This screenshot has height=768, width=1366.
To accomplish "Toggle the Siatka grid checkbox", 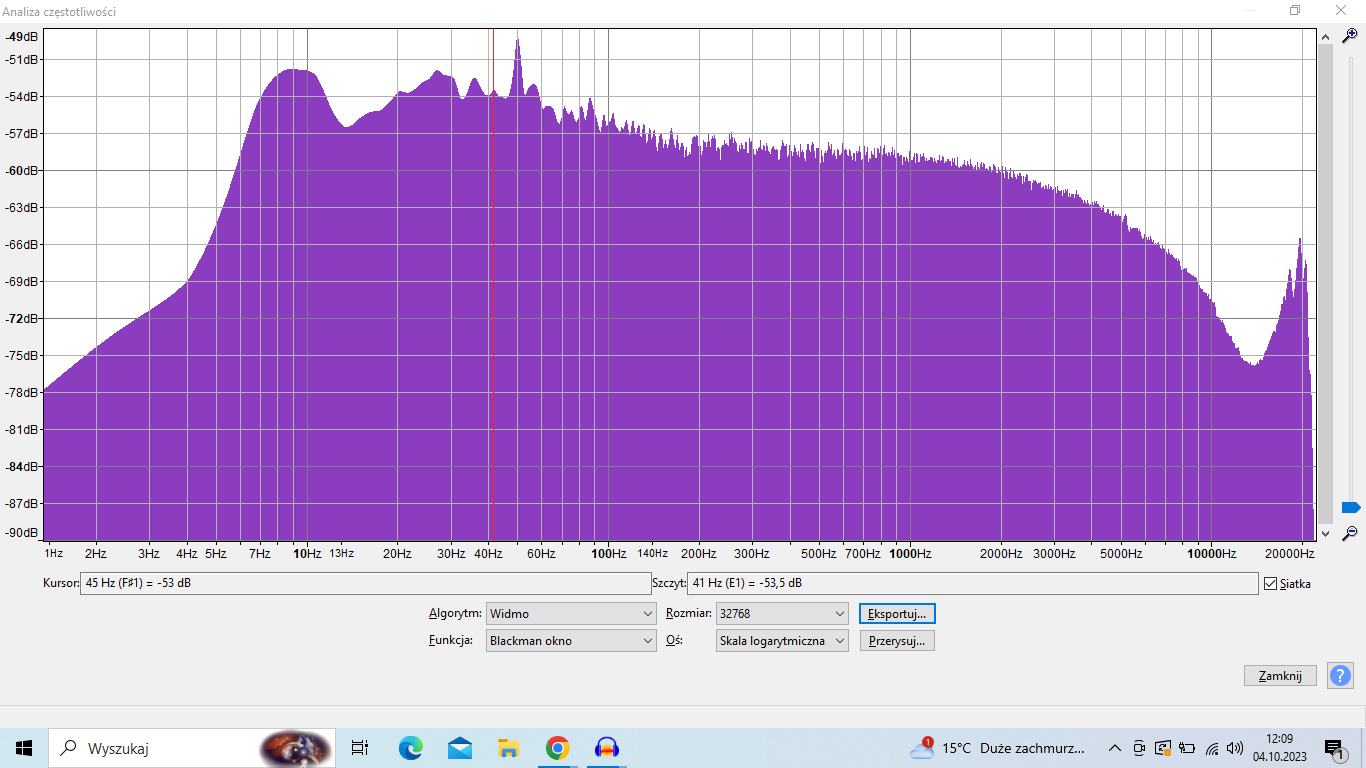I will point(1270,584).
